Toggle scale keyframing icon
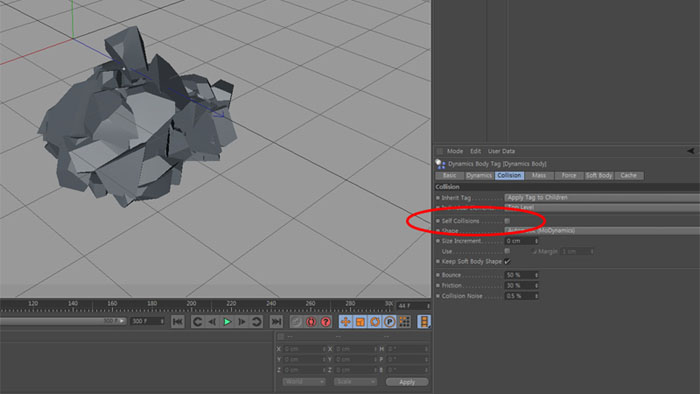700x394 pixels. click(x=360, y=321)
